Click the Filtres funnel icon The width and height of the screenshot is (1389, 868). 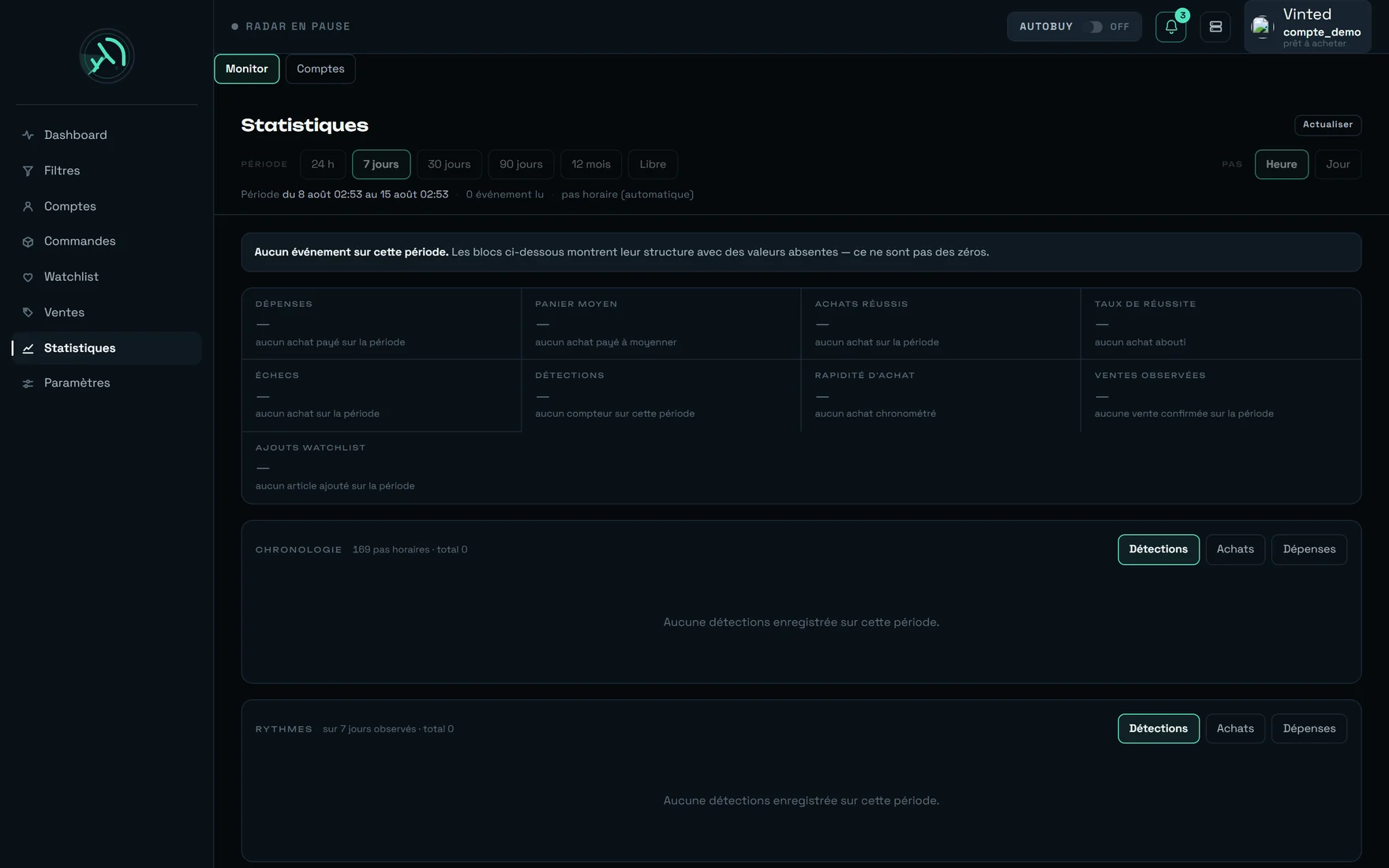pyautogui.click(x=28, y=170)
